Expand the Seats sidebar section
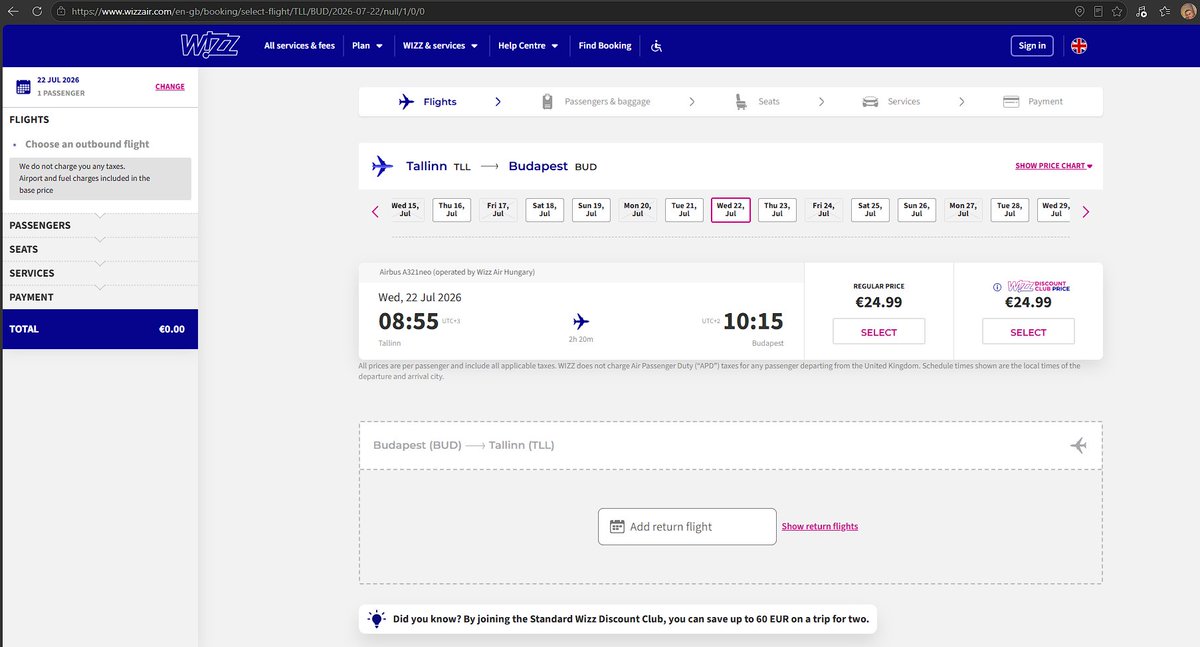The image size is (1200, 647). [100, 249]
